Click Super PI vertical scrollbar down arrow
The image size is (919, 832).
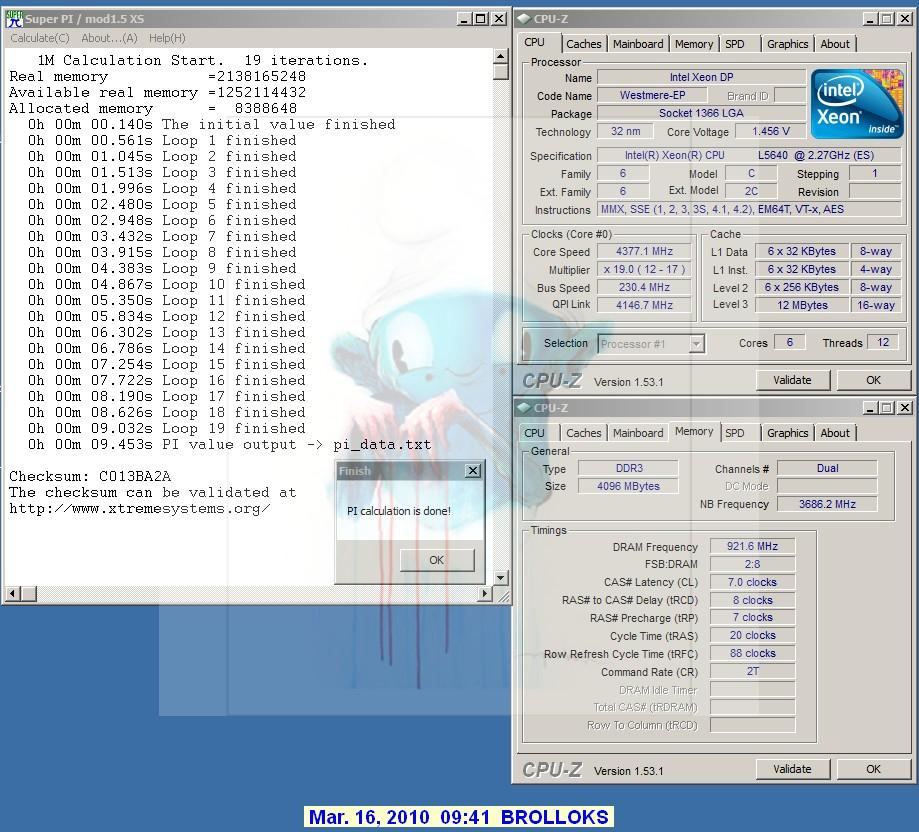501,578
